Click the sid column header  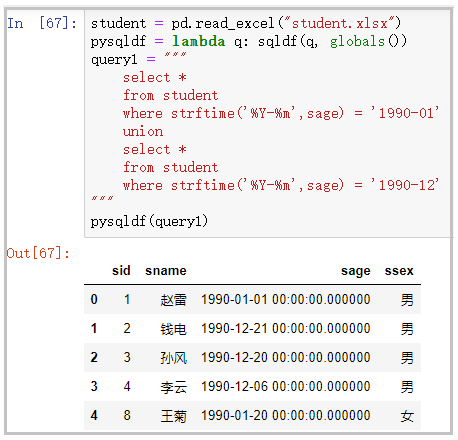tap(121, 270)
